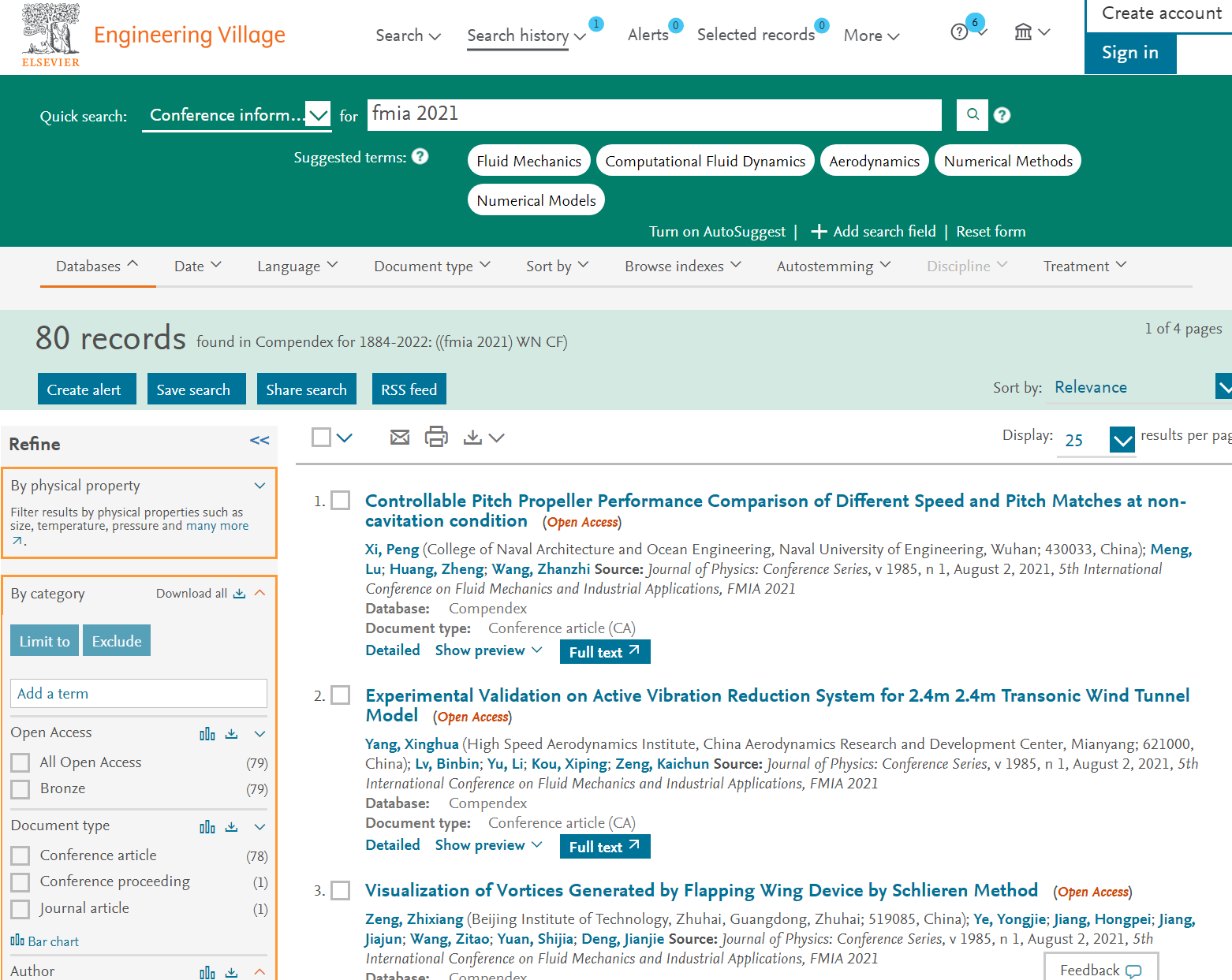This screenshot has height=980, width=1232.
Task: Open Search history menu
Action: click(x=526, y=35)
